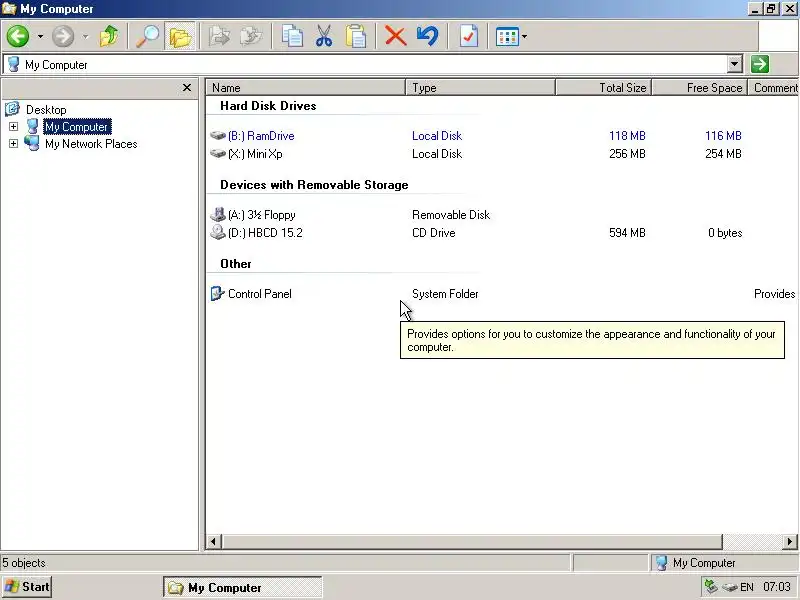
Task: Sort by the Free Space column header
Action: (x=699, y=88)
